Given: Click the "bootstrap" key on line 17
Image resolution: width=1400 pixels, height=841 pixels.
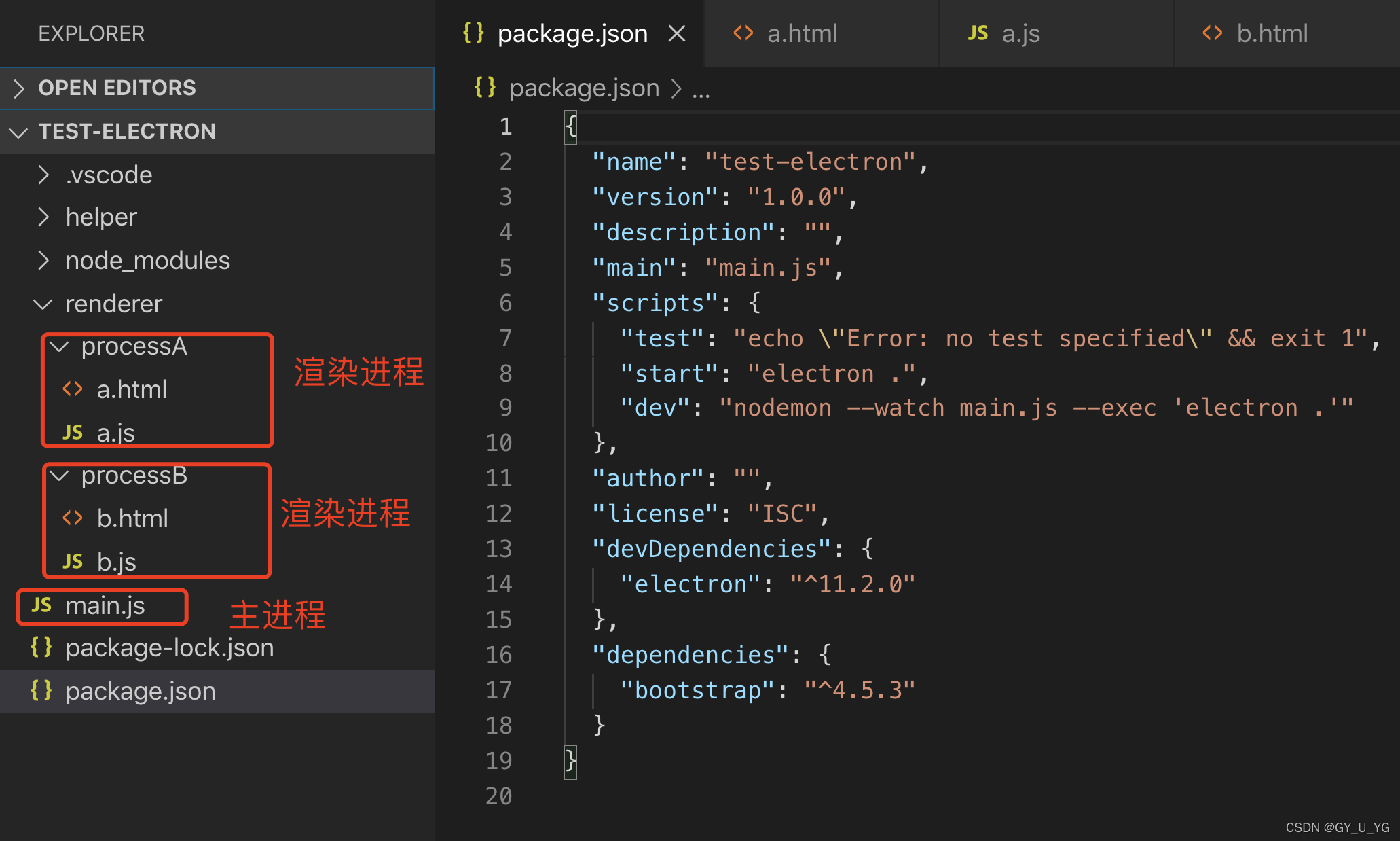Looking at the screenshot, I should point(697,690).
